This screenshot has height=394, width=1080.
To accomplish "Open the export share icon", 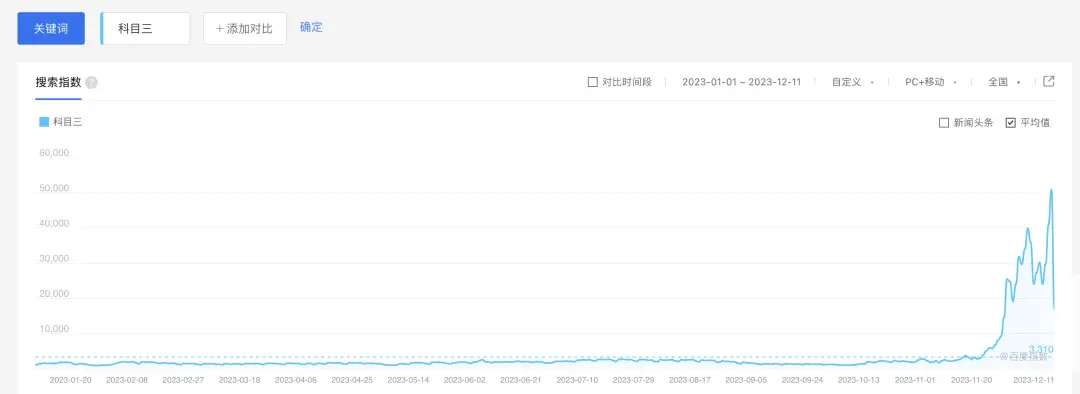I will coord(1048,81).
